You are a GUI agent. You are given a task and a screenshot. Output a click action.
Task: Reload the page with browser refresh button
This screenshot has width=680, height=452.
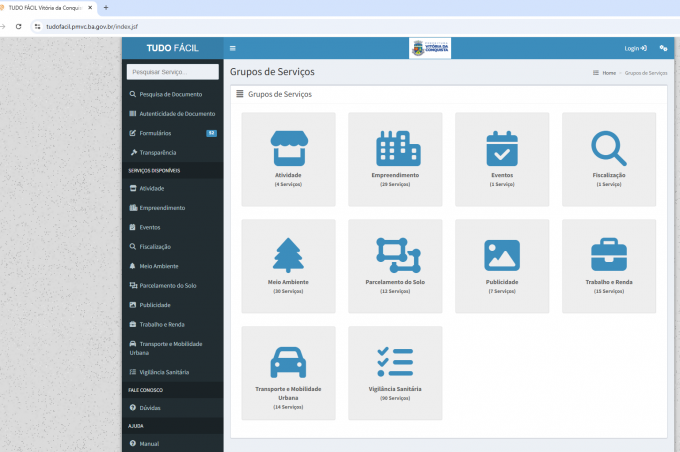coord(18,26)
